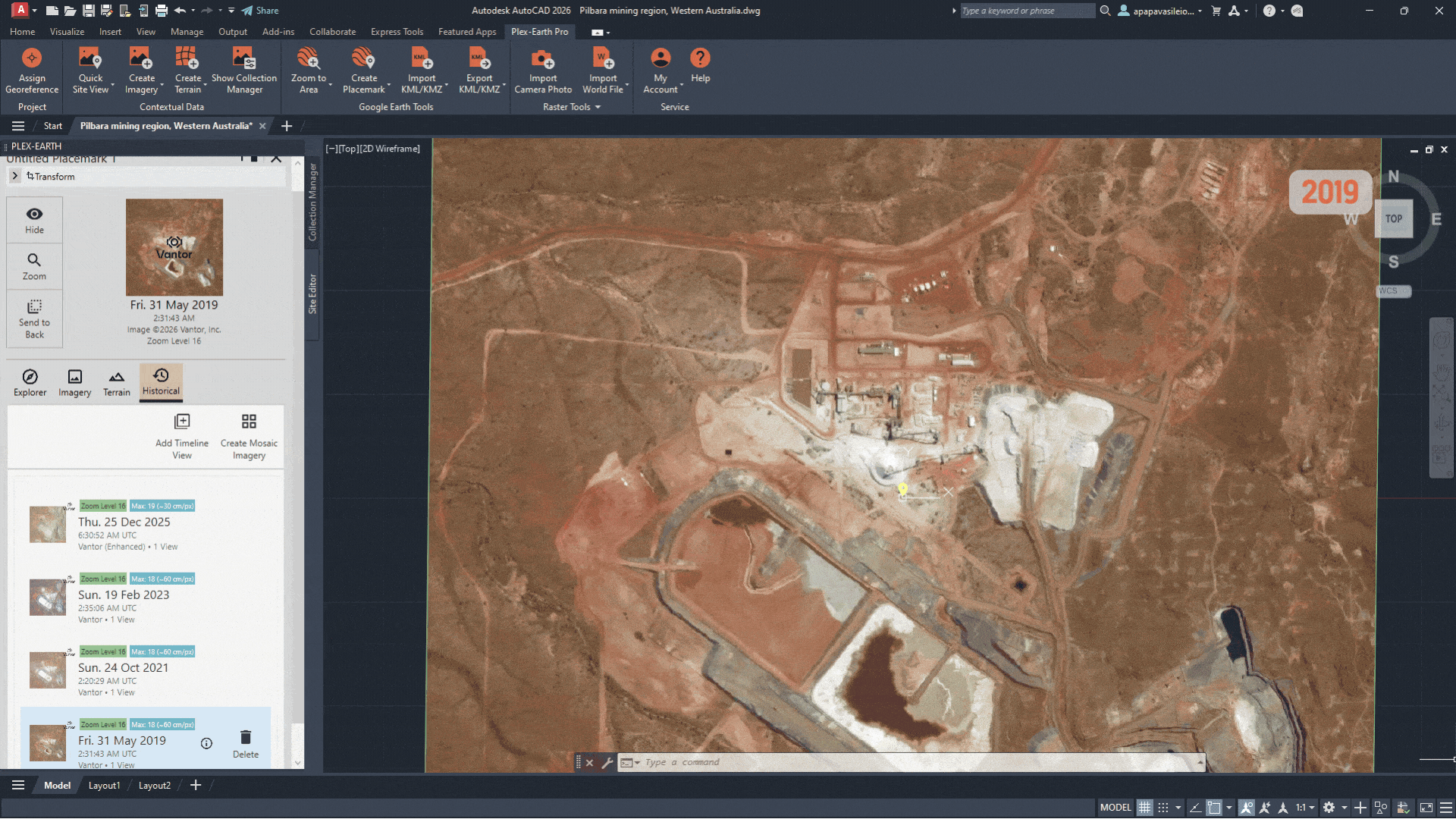Toggle snap mode in status bar
1456x819 pixels.
pyautogui.click(x=1163, y=808)
